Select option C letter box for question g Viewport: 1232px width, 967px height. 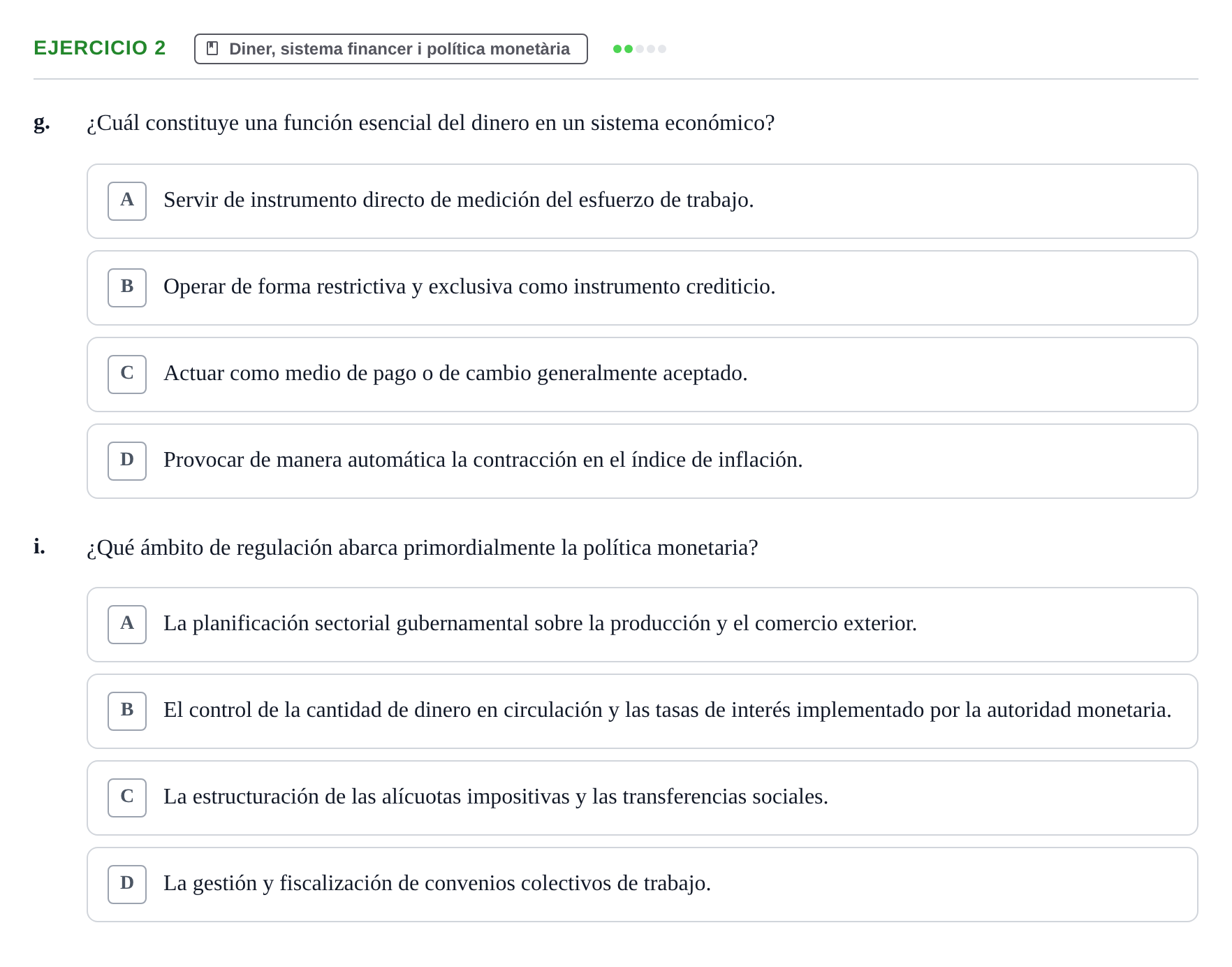click(127, 375)
